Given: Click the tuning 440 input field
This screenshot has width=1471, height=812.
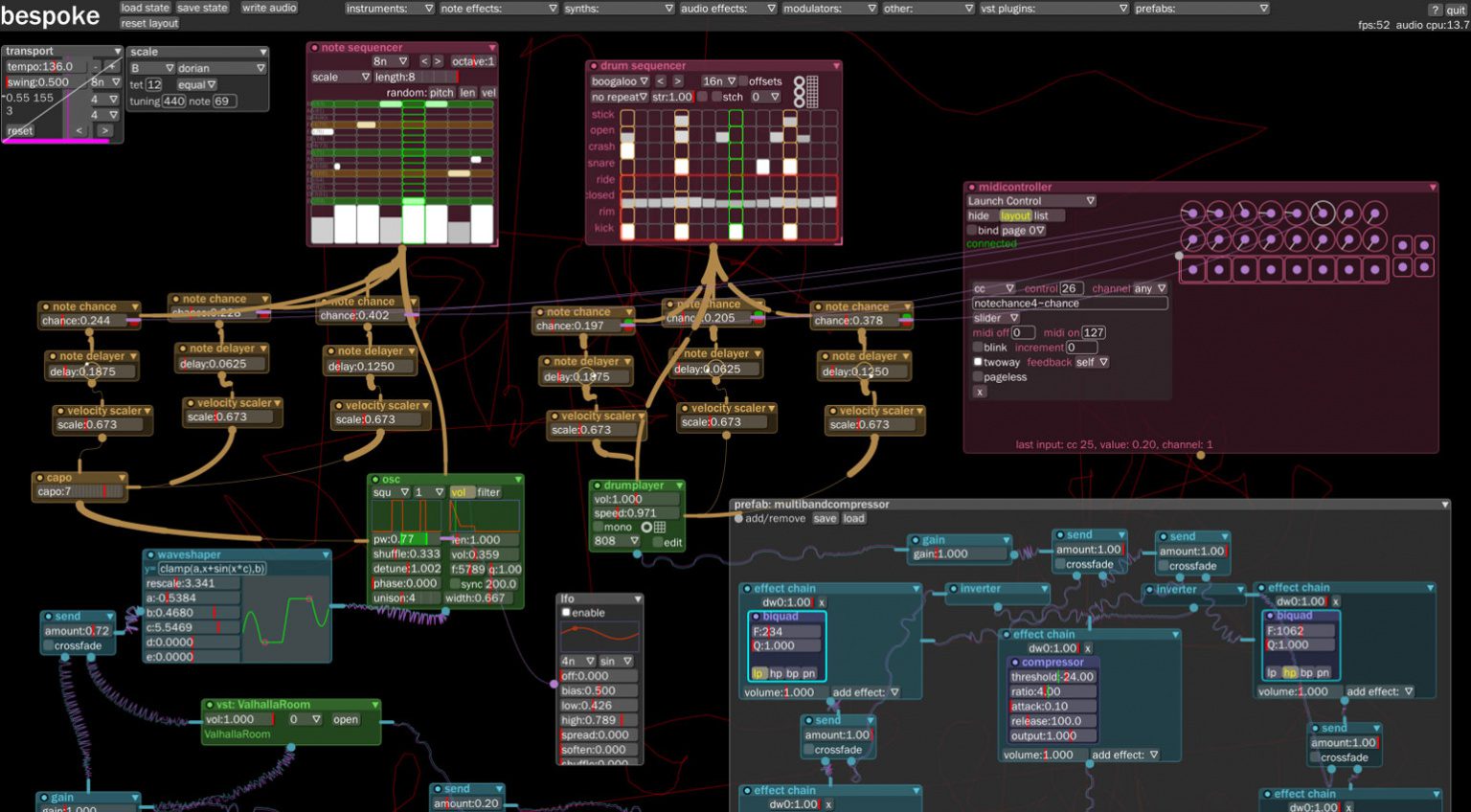Looking at the screenshot, I should tap(173, 101).
